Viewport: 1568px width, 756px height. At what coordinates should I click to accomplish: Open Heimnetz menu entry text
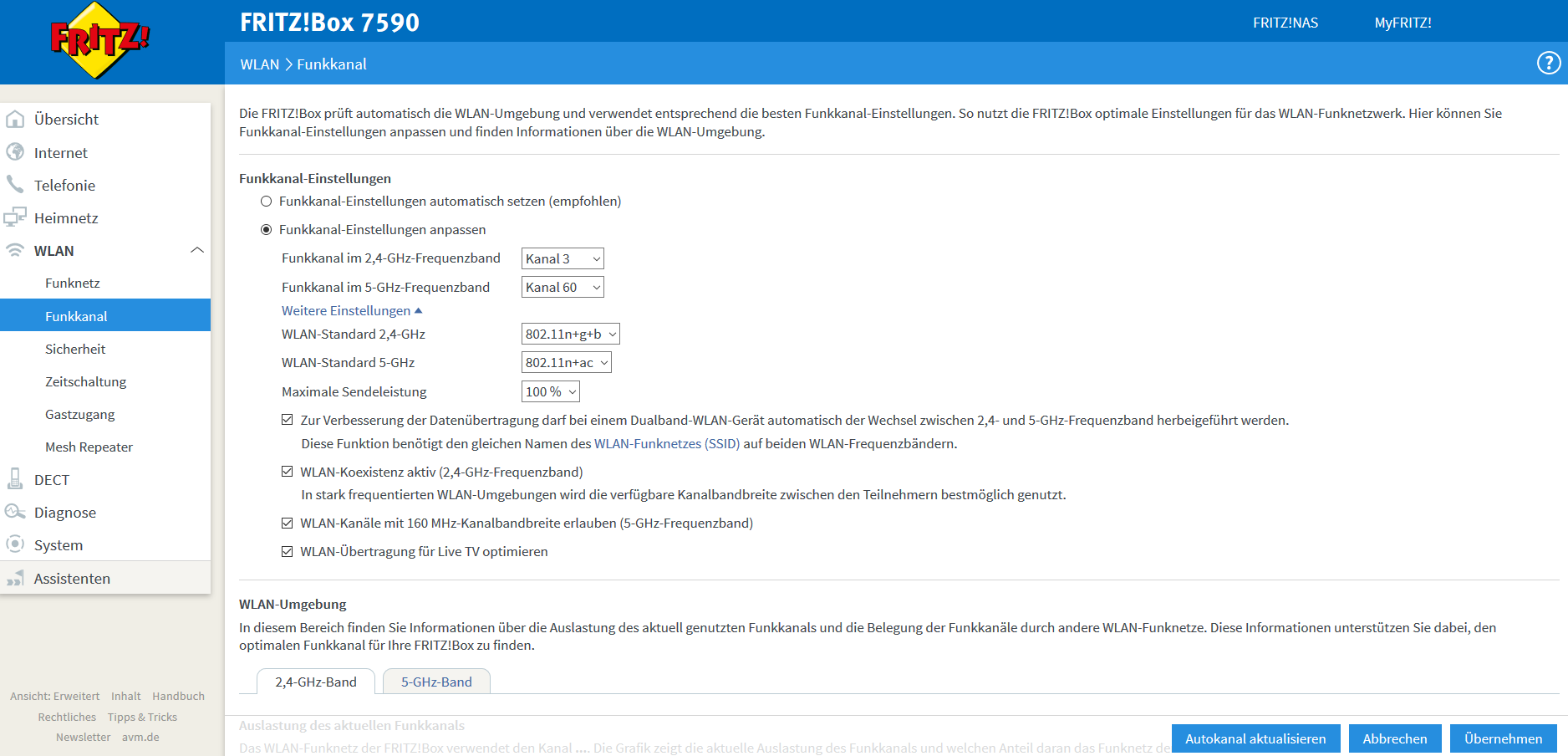click(x=66, y=217)
